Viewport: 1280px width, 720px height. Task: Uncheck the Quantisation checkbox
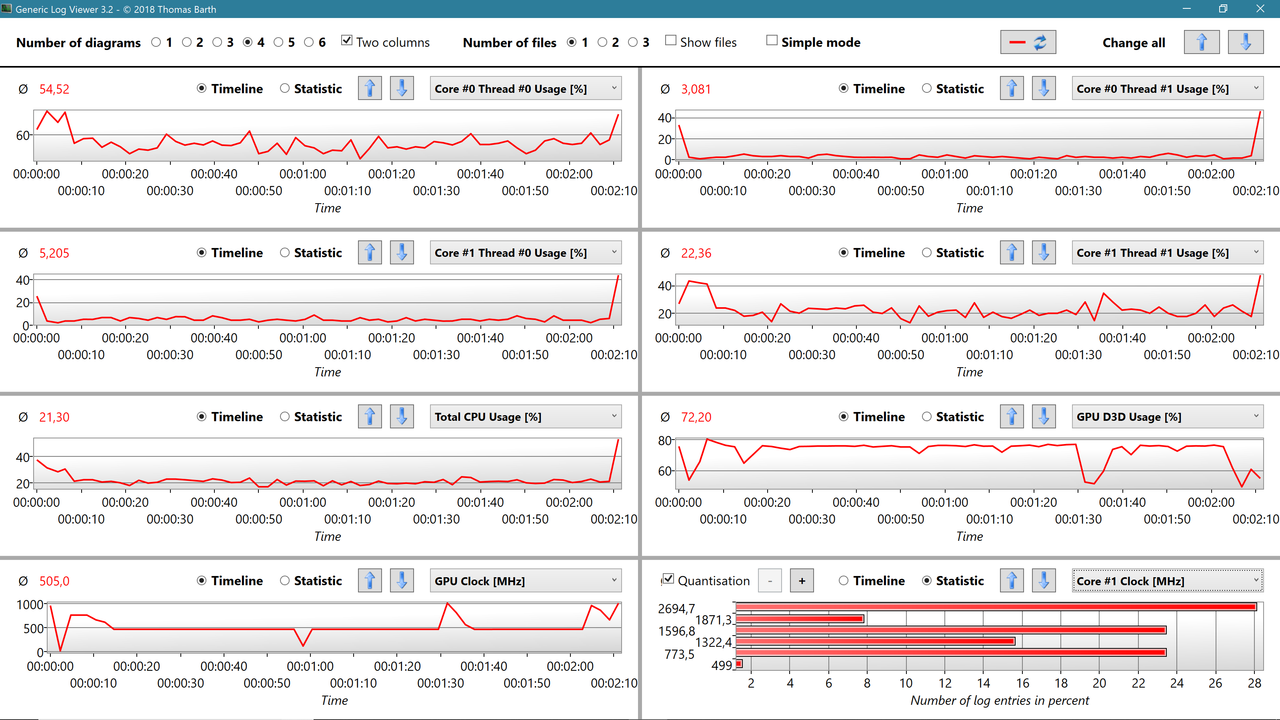[x=668, y=580]
